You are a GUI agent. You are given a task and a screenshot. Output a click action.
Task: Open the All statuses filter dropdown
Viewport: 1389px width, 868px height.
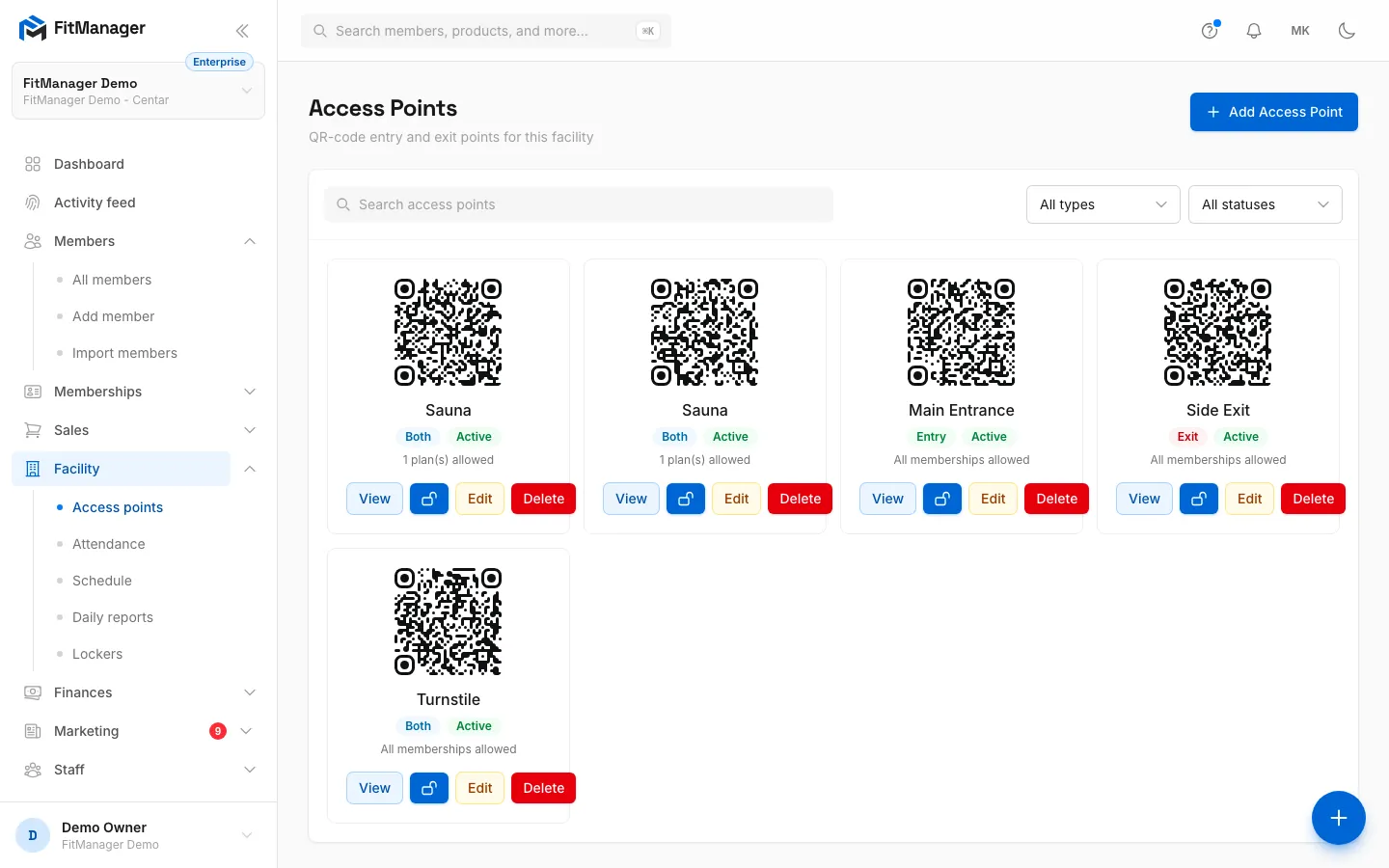click(1266, 204)
